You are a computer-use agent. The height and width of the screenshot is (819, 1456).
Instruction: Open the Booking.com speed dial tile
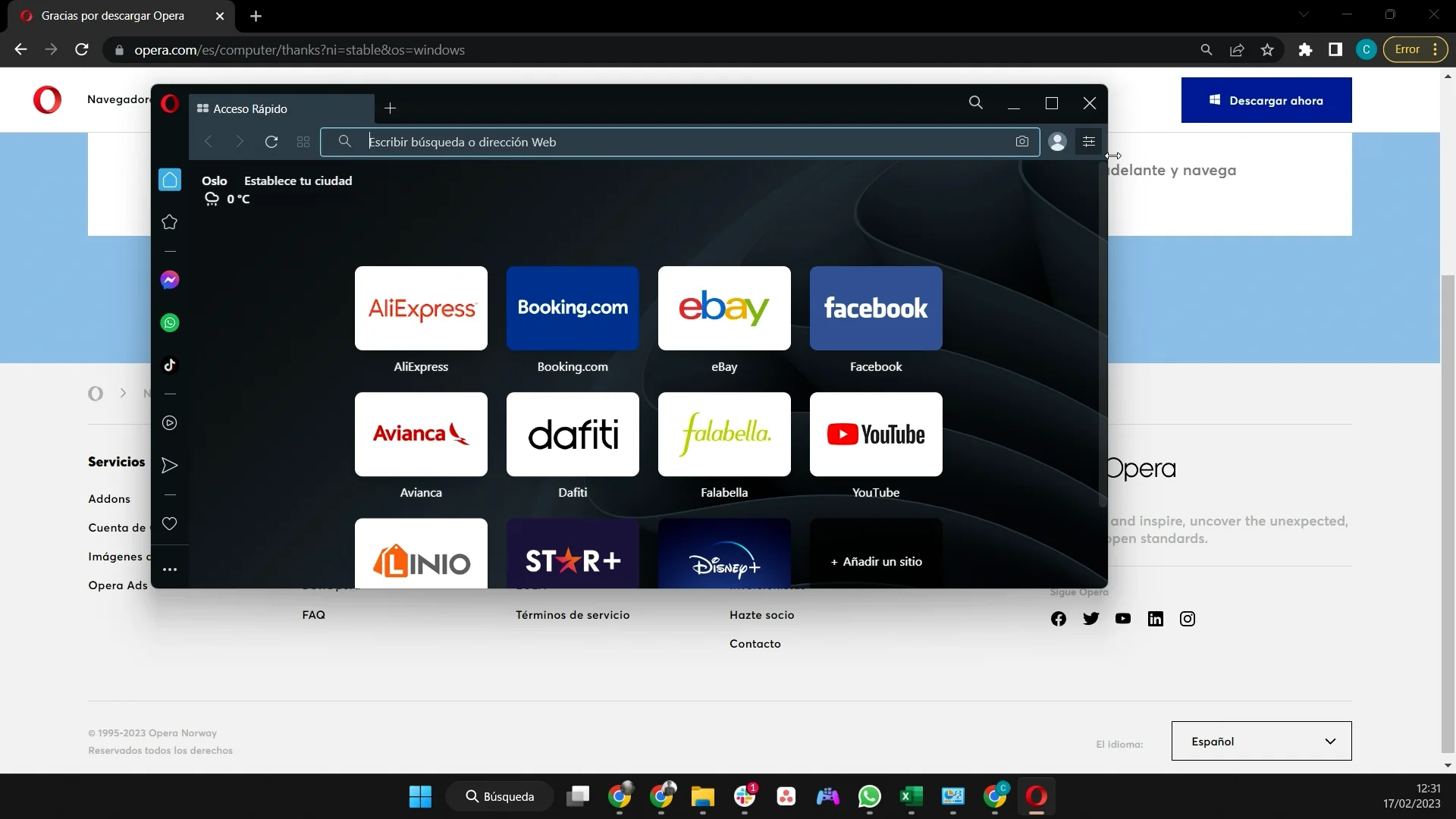pyautogui.click(x=573, y=308)
